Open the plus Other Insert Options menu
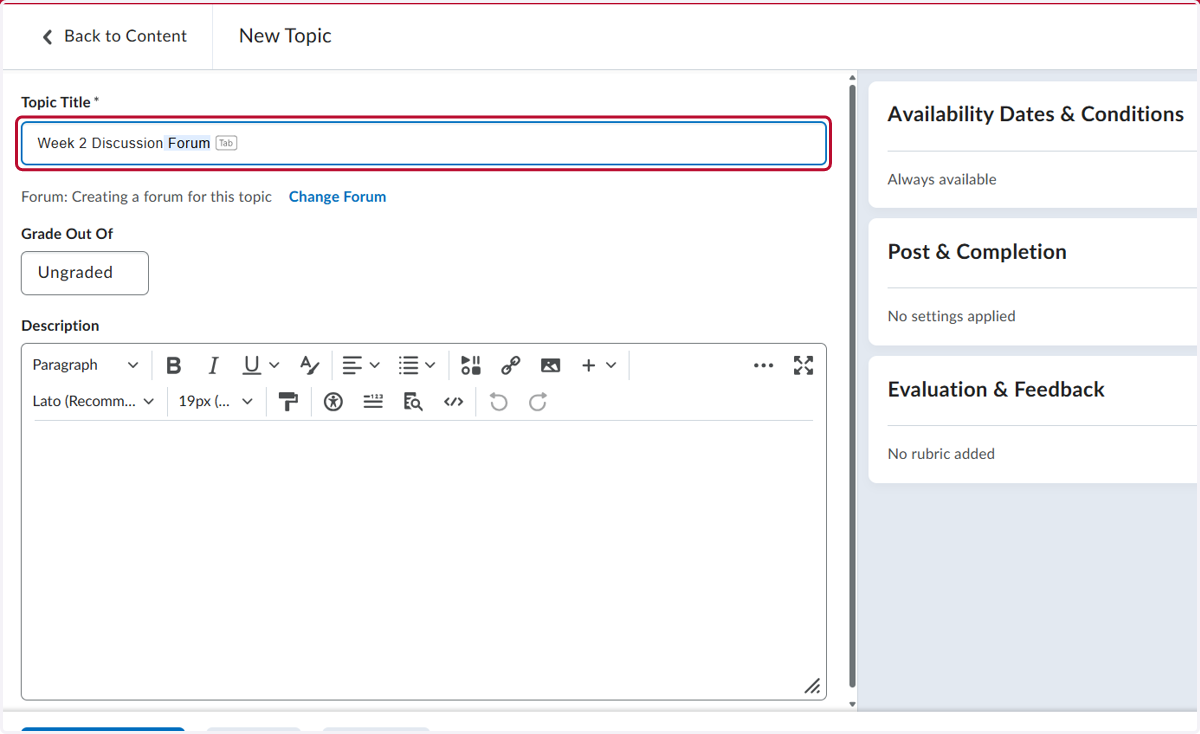 click(x=599, y=365)
